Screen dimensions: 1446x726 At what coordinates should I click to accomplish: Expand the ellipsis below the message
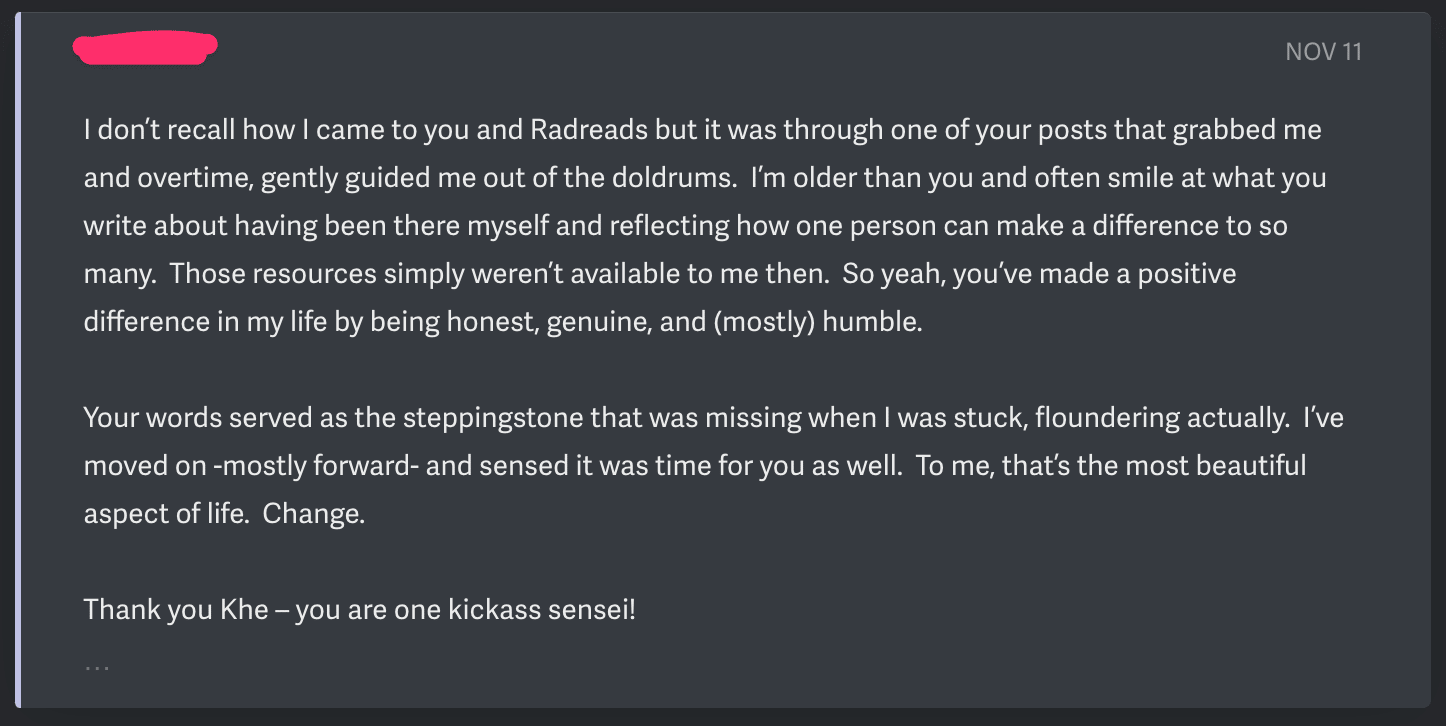point(97,664)
